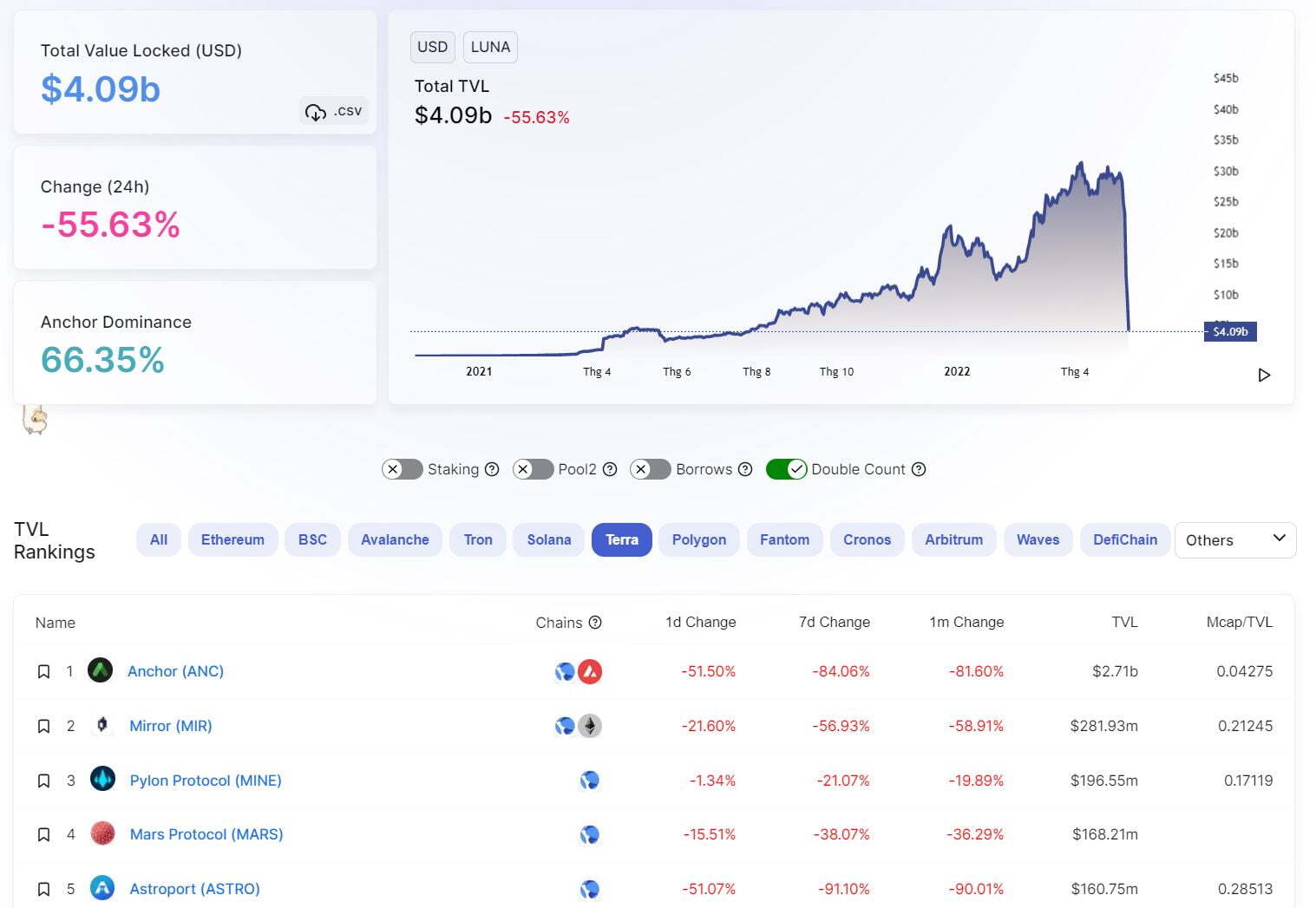Screen dimensions: 1316x908
Task: Sort by the Name column
Action: (x=56, y=623)
